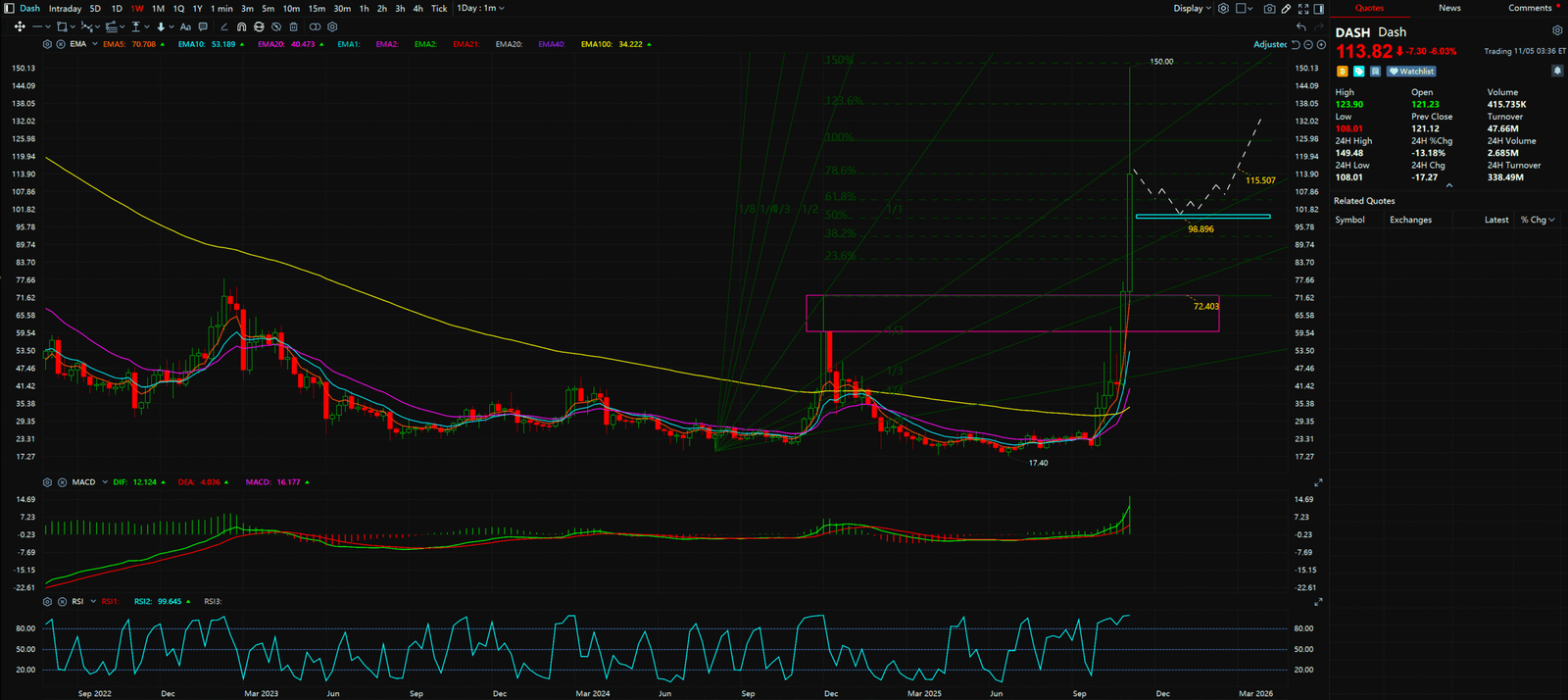Expand the EMA indicator dropdown

(94, 44)
